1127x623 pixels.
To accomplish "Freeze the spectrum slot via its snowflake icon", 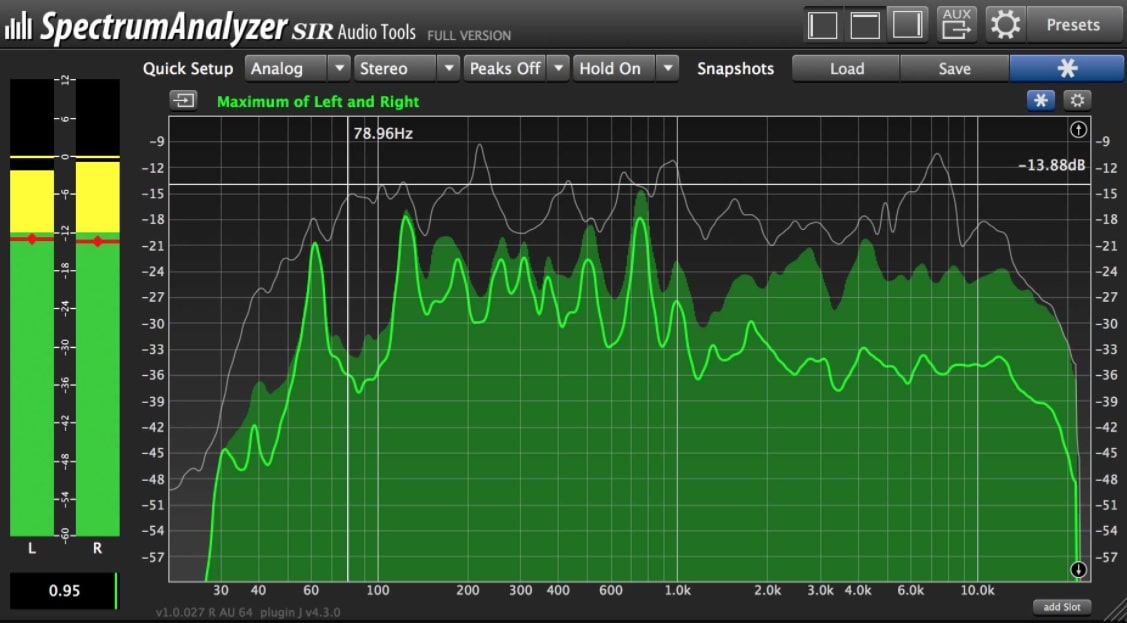I will (1040, 100).
